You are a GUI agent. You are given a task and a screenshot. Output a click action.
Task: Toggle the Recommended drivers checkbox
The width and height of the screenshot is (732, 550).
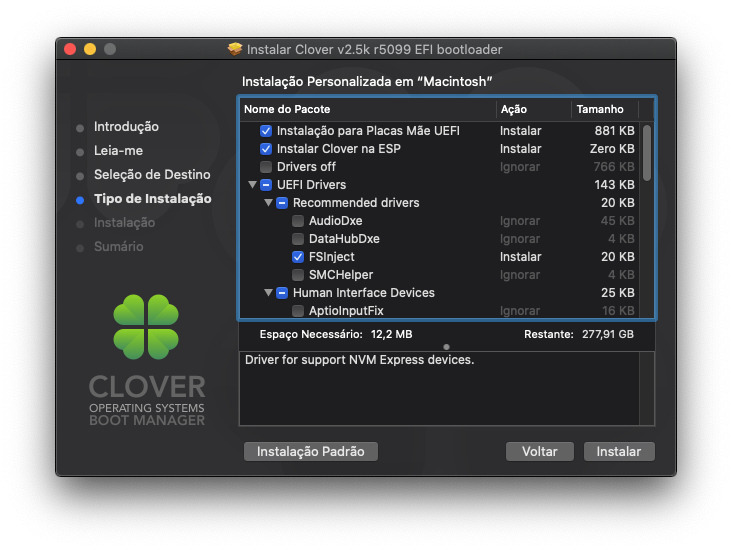tap(282, 203)
